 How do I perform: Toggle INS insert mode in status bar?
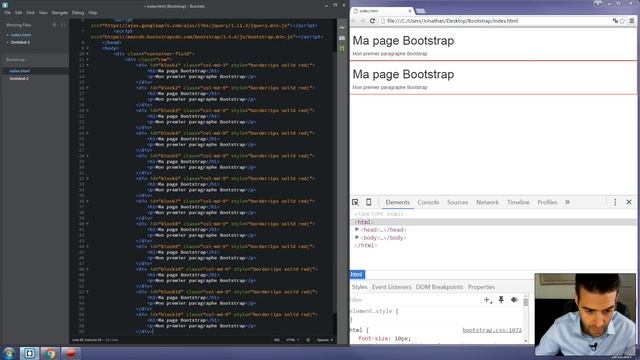pos(277,340)
